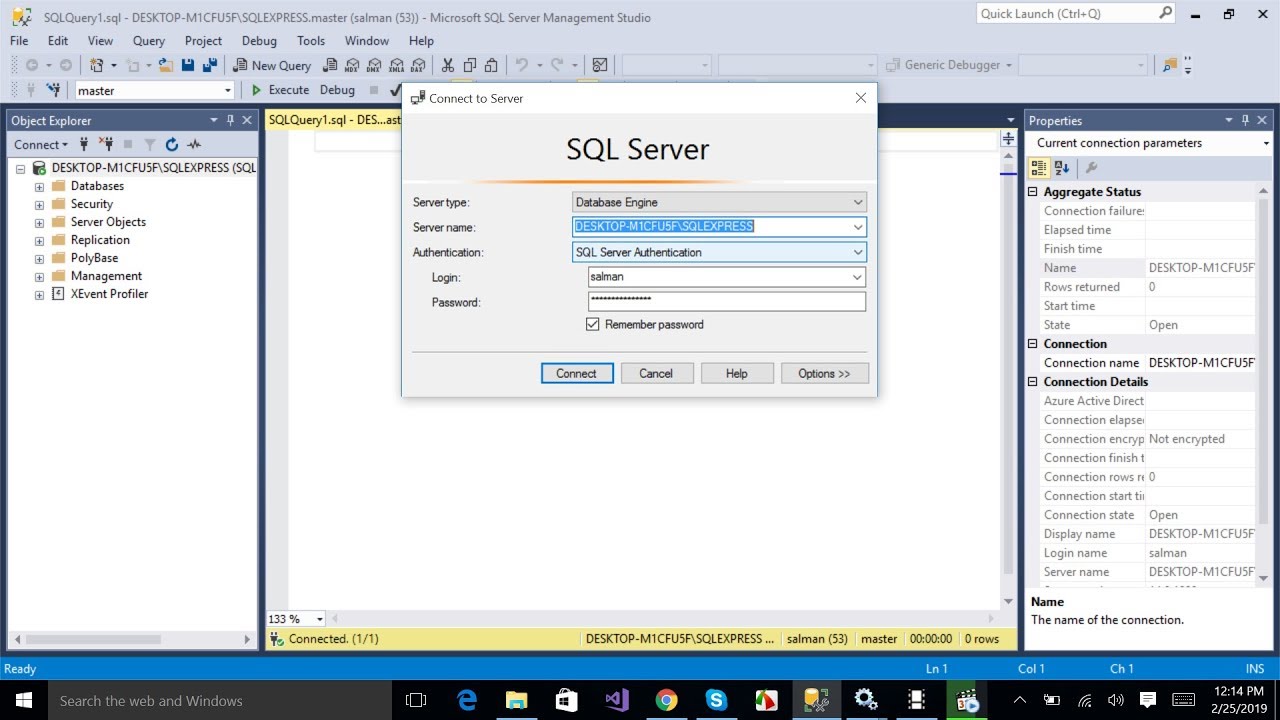Select the SQLQuery1.sql document tab

pos(334,120)
